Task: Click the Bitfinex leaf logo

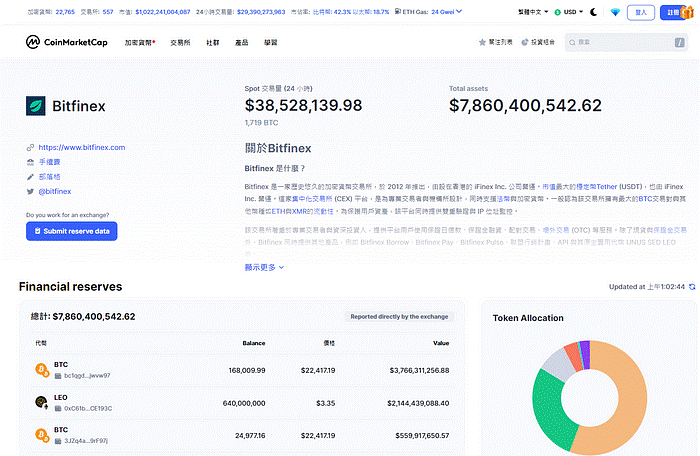Action: [35, 106]
